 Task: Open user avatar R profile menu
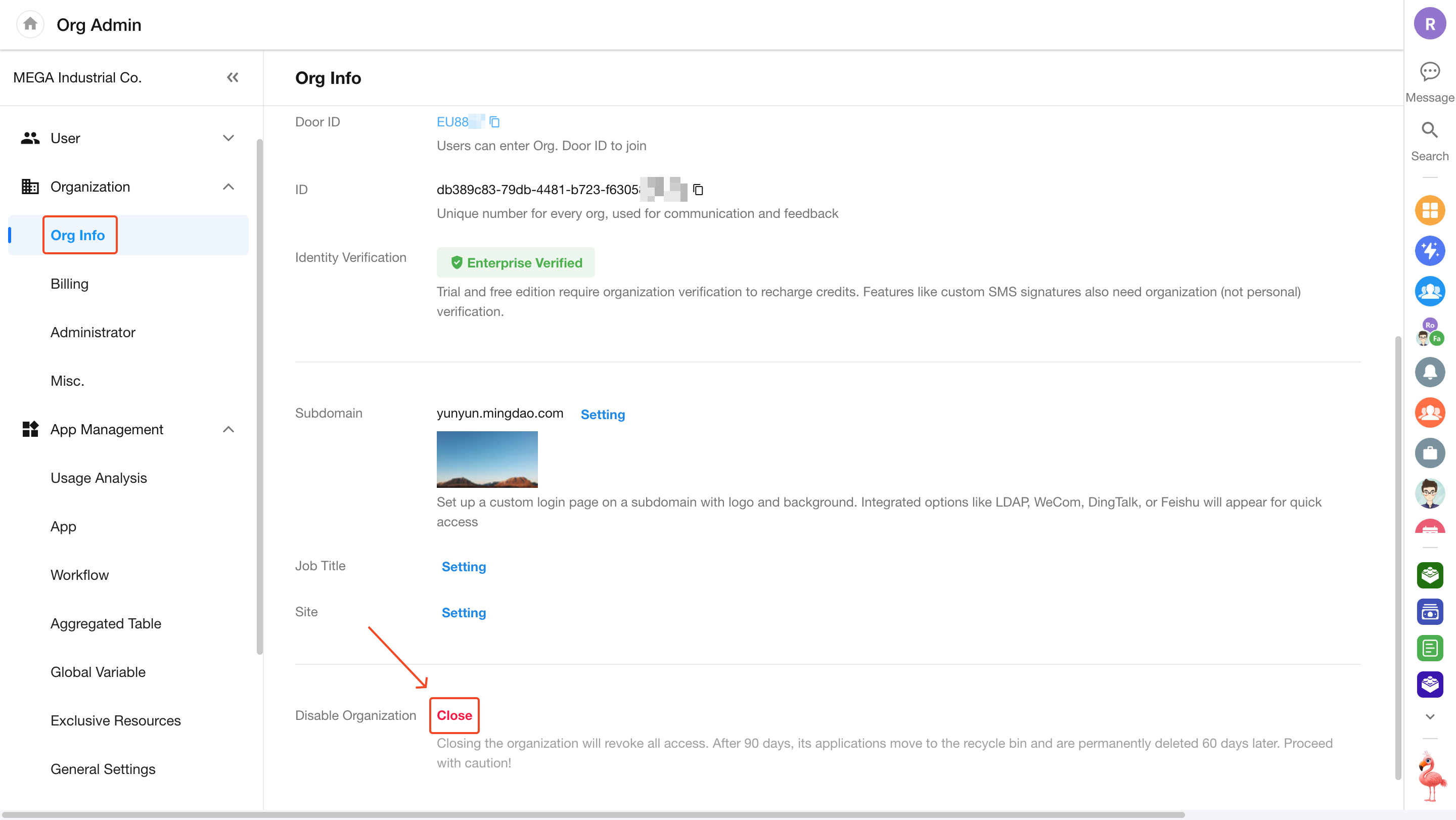1429,24
